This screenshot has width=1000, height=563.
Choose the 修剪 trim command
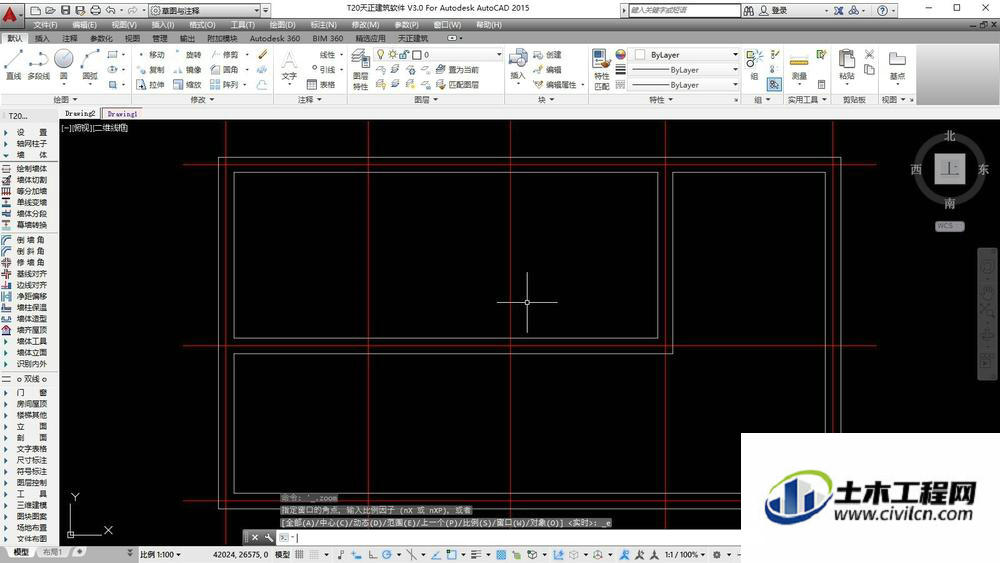[224, 55]
